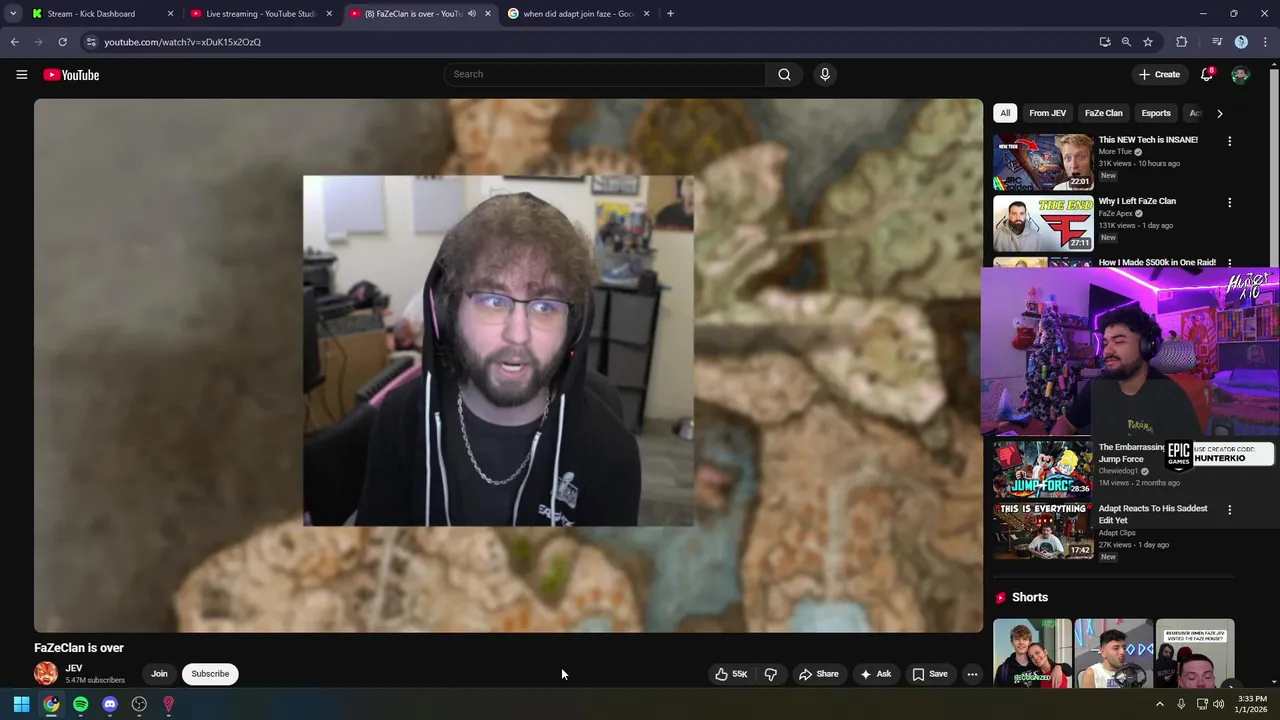
Task: Start voice search with the microphone
Action: [x=825, y=74]
